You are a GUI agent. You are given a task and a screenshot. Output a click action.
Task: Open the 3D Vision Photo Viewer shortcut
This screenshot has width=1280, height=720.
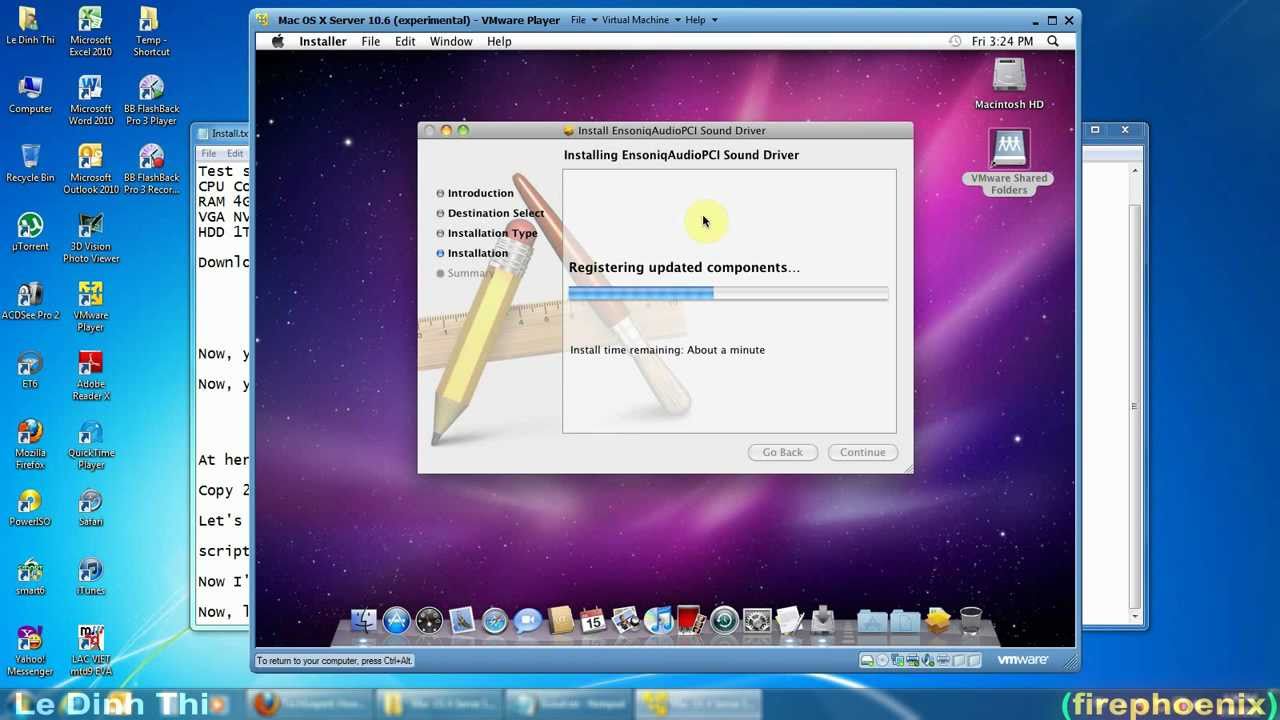click(x=90, y=238)
